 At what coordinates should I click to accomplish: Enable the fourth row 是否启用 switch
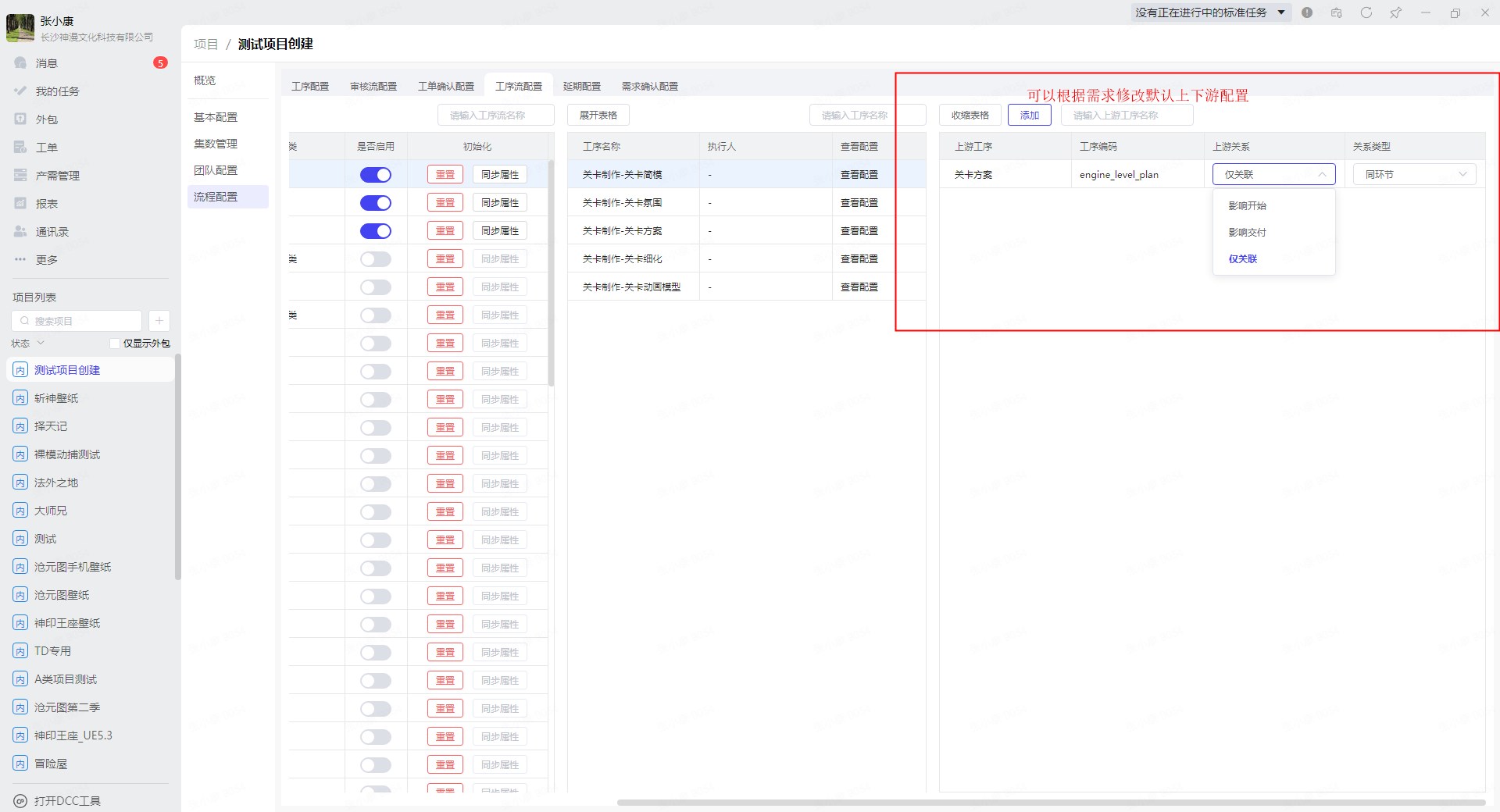pos(375,259)
